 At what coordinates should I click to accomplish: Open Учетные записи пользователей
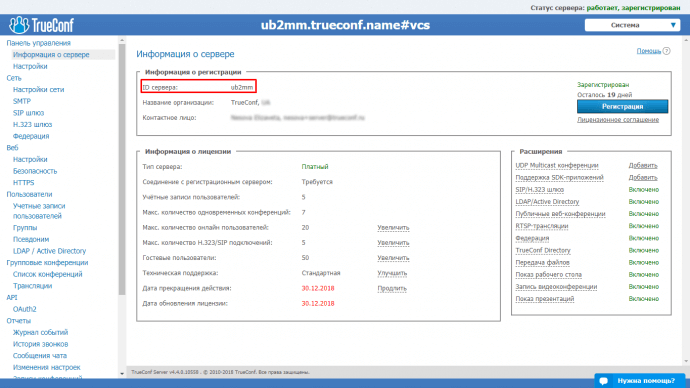[x=39, y=211]
